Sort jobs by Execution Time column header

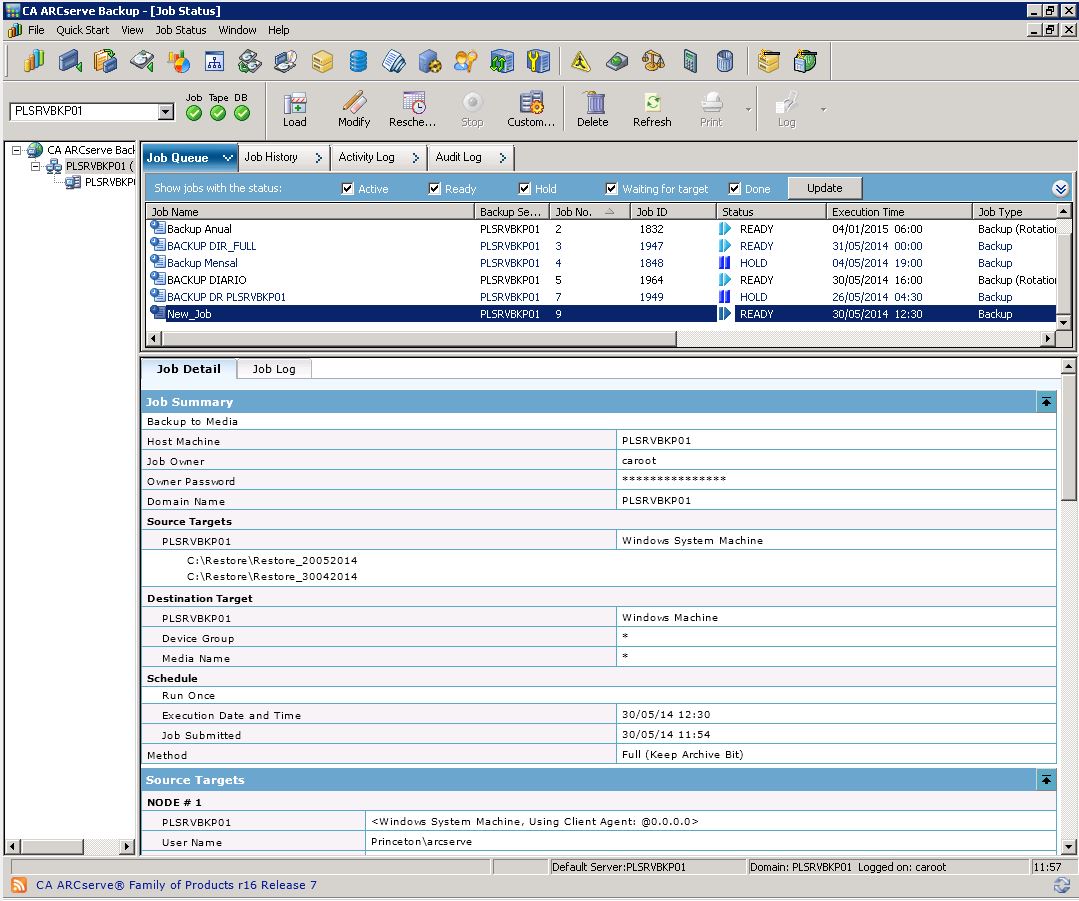tap(868, 212)
